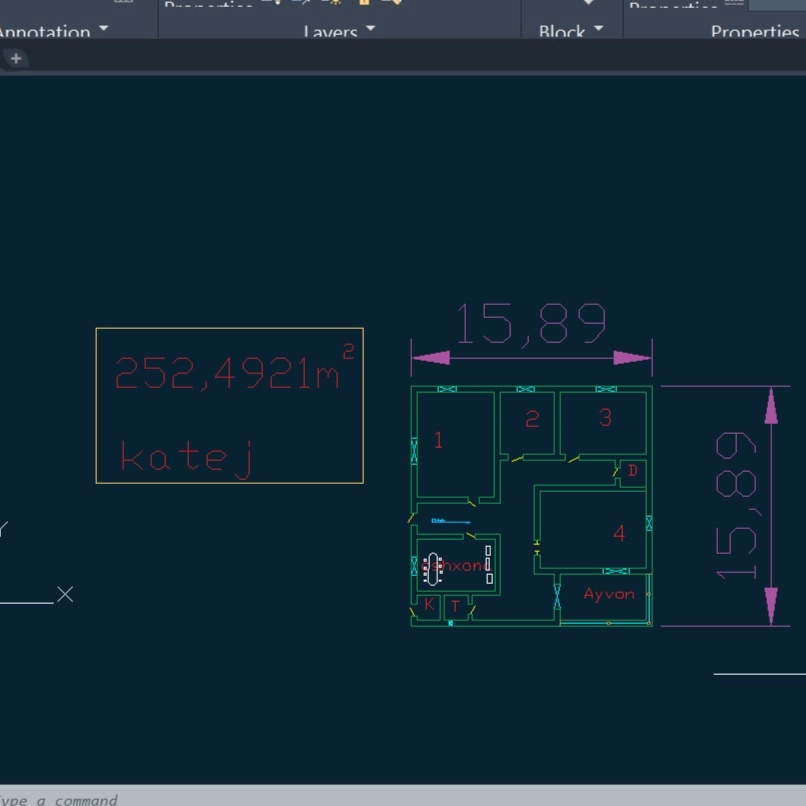Viewport: 806px width, 806px height.
Task: Select room label '2' in floor plan
Action: point(532,420)
